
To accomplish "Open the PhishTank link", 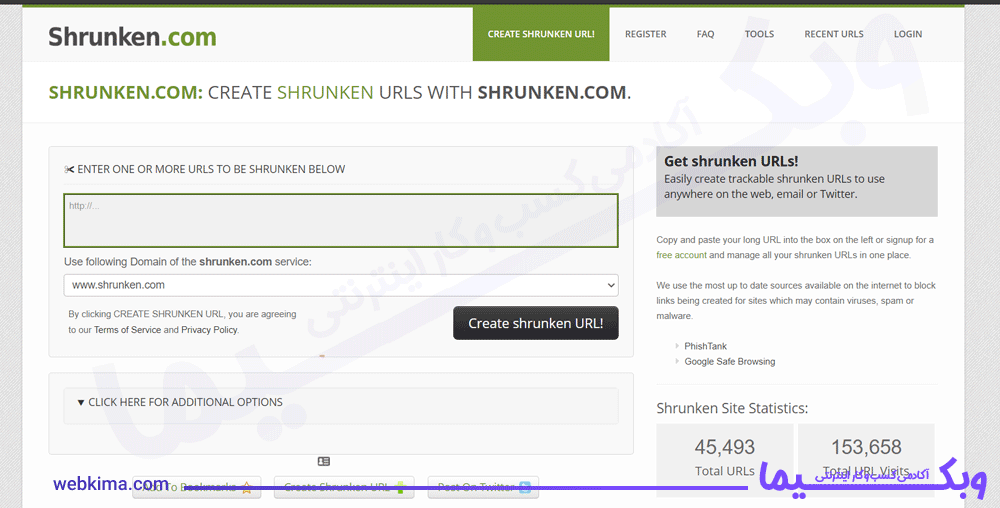I will [x=705, y=346].
